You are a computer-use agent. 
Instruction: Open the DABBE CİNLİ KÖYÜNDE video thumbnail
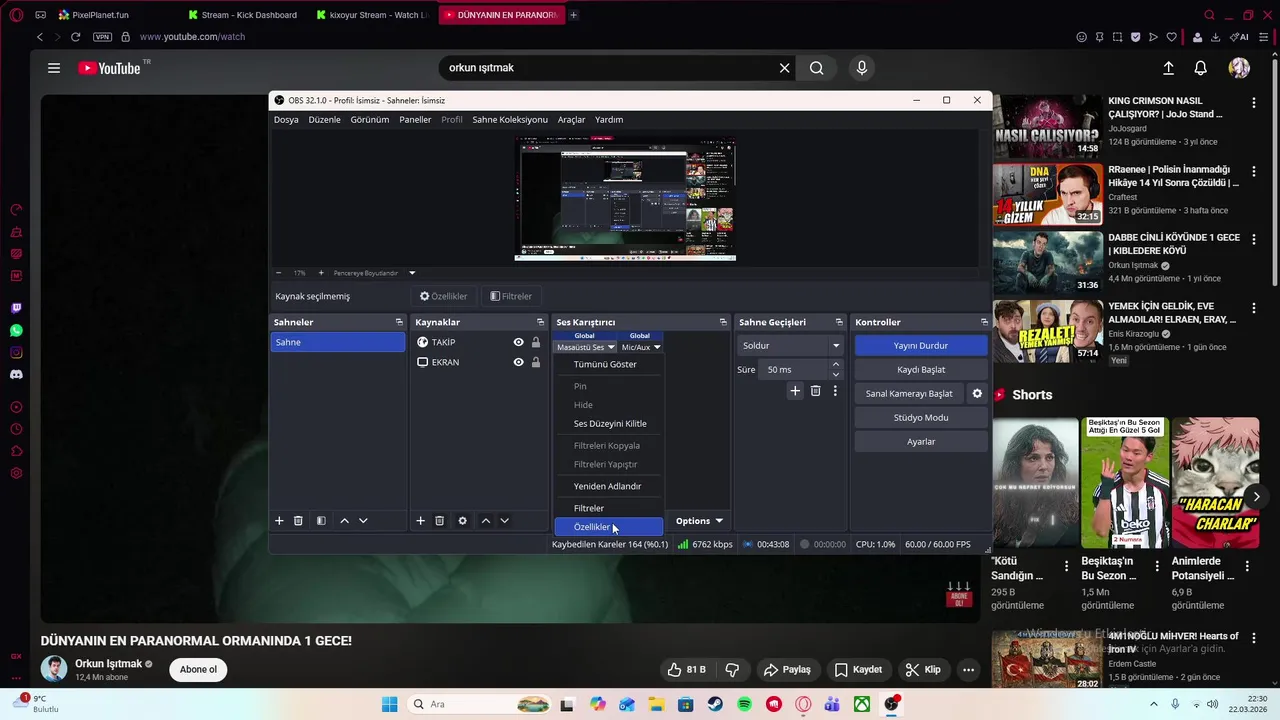click(1047, 262)
